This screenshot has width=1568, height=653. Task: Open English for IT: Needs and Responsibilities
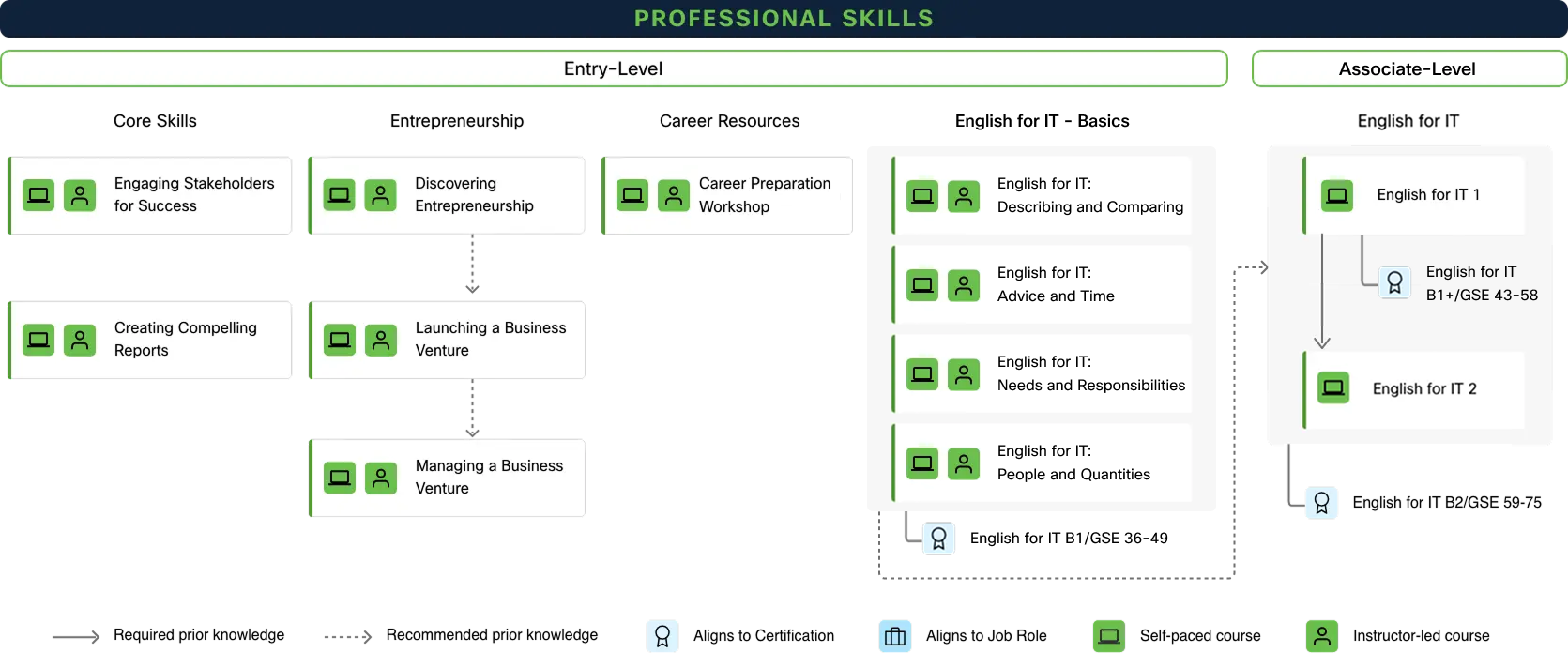[1090, 374]
